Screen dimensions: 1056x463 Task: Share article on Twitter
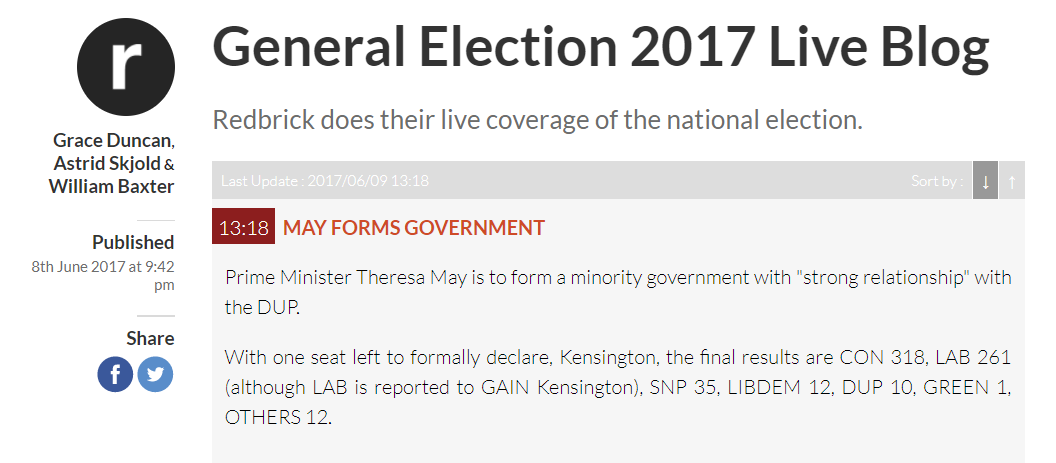(x=155, y=374)
